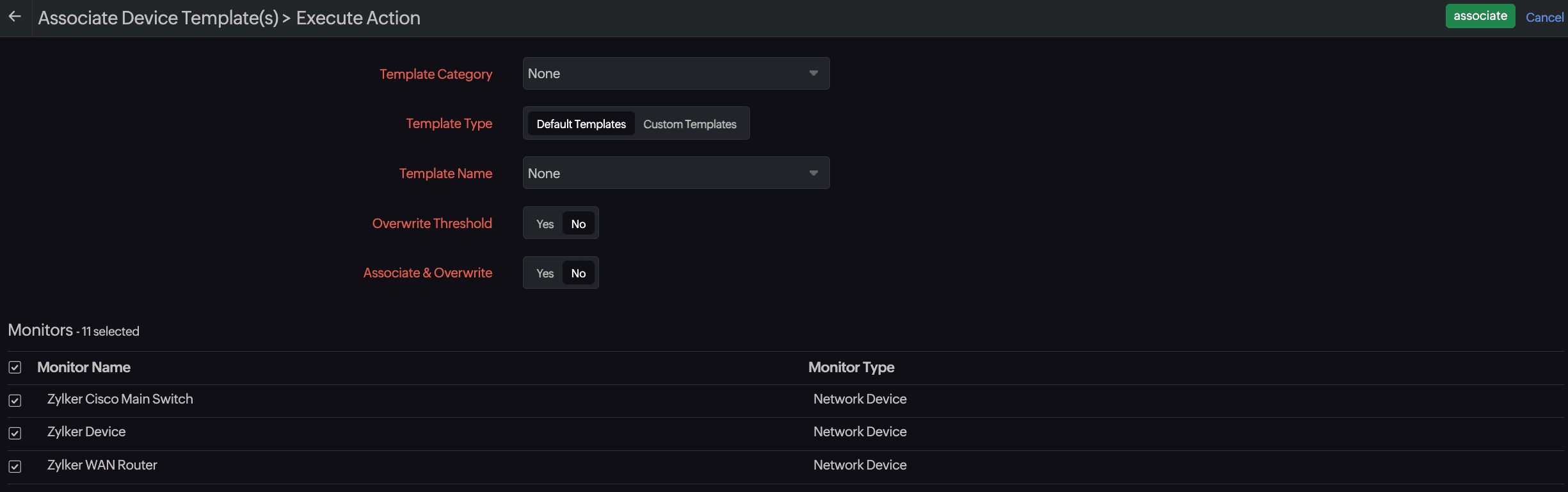The image size is (1568, 492).
Task: Click the green associate button
Action: pos(1480,16)
